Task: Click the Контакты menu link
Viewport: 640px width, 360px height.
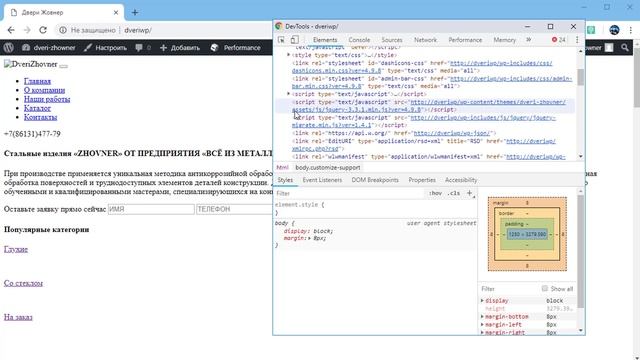Action: tap(40, 117)
